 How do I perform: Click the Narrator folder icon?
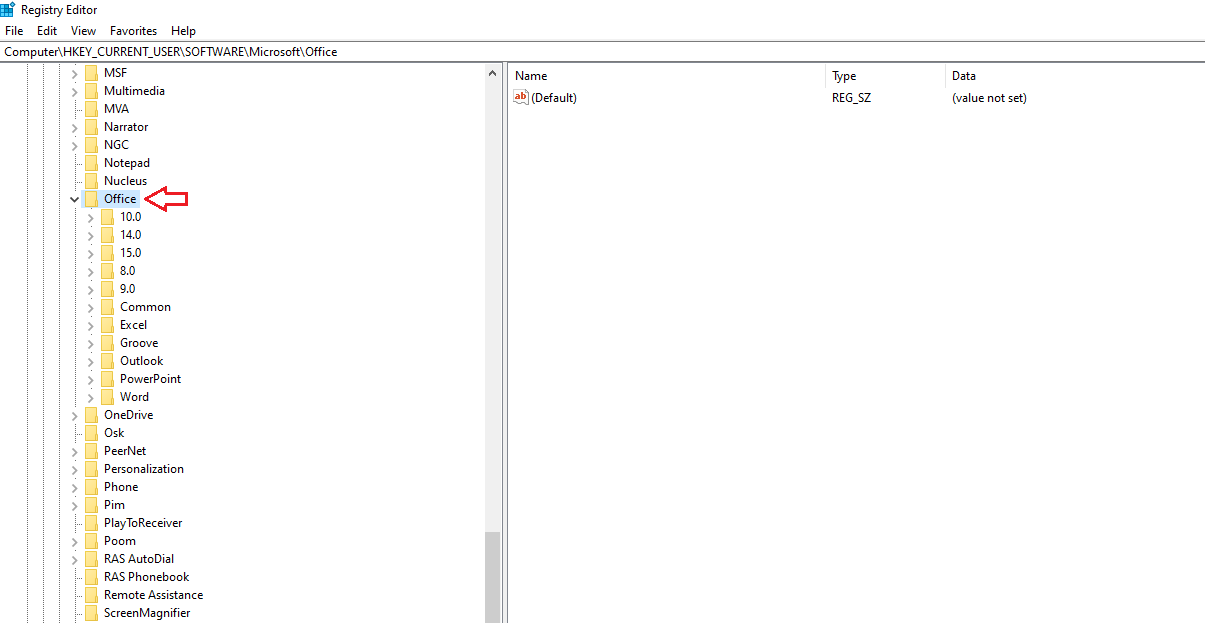(92, 127)
